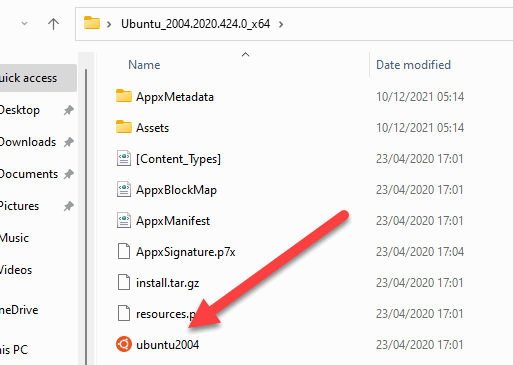Sort by Name column header
513x365 pixels.
tap(144, 65)
